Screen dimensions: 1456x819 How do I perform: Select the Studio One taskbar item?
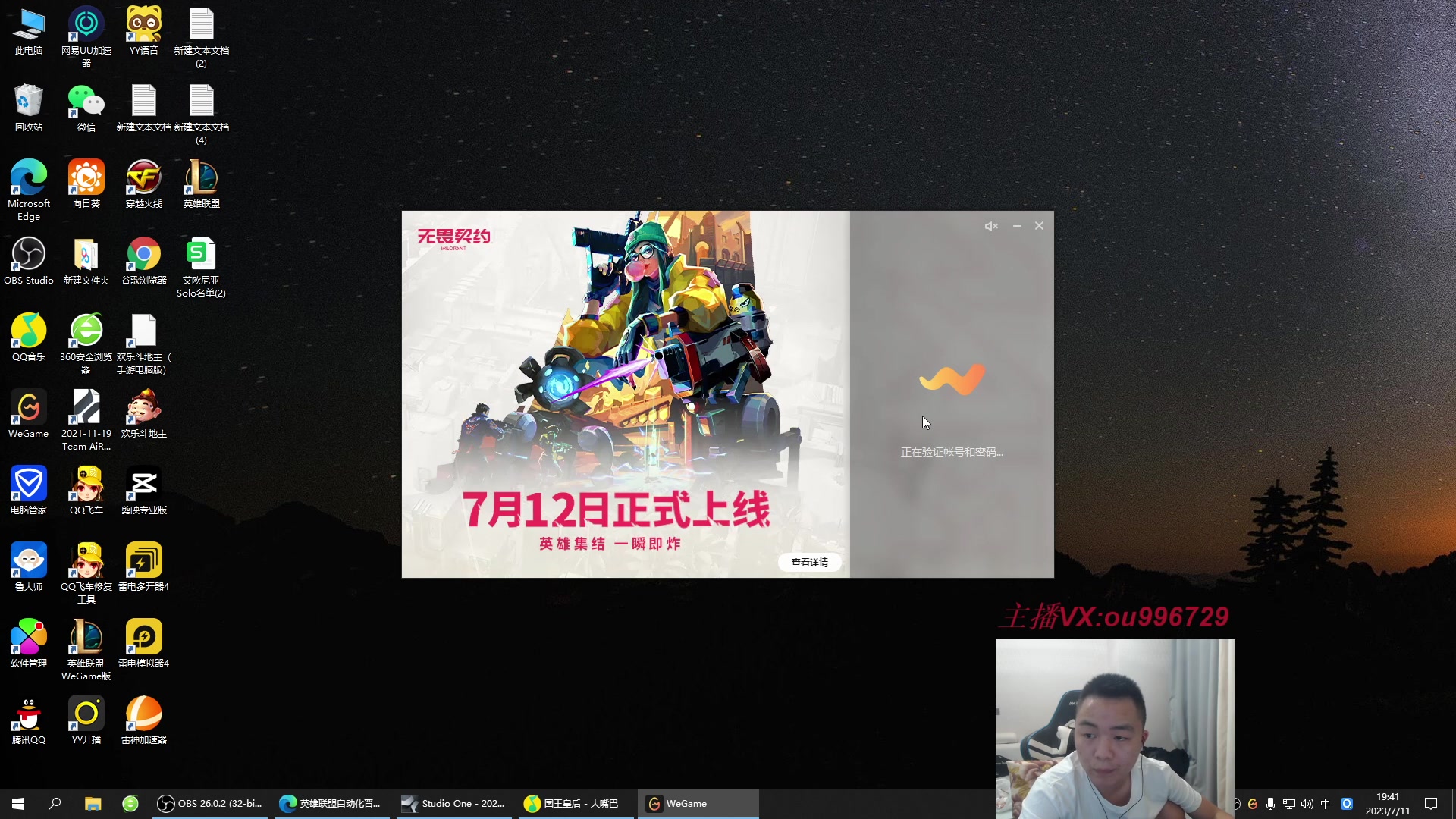tap(452, 803)
